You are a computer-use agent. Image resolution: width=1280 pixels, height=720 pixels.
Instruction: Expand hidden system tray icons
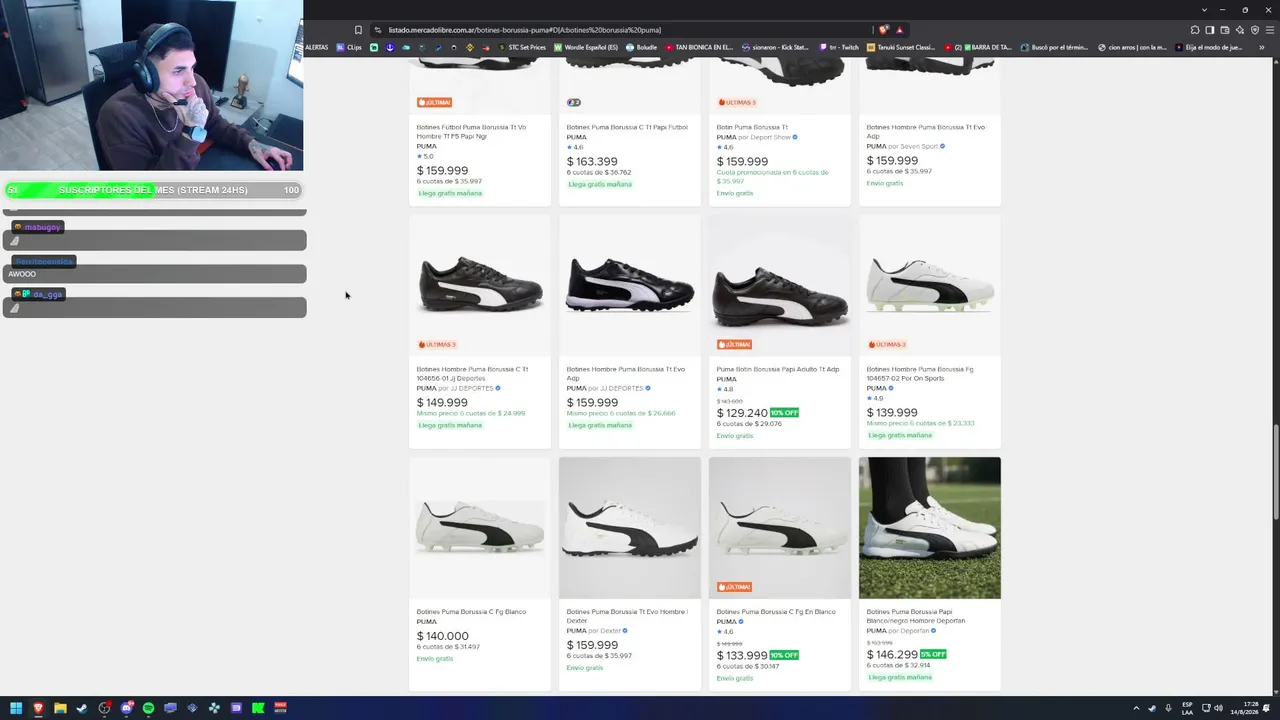click(1136, 708)
